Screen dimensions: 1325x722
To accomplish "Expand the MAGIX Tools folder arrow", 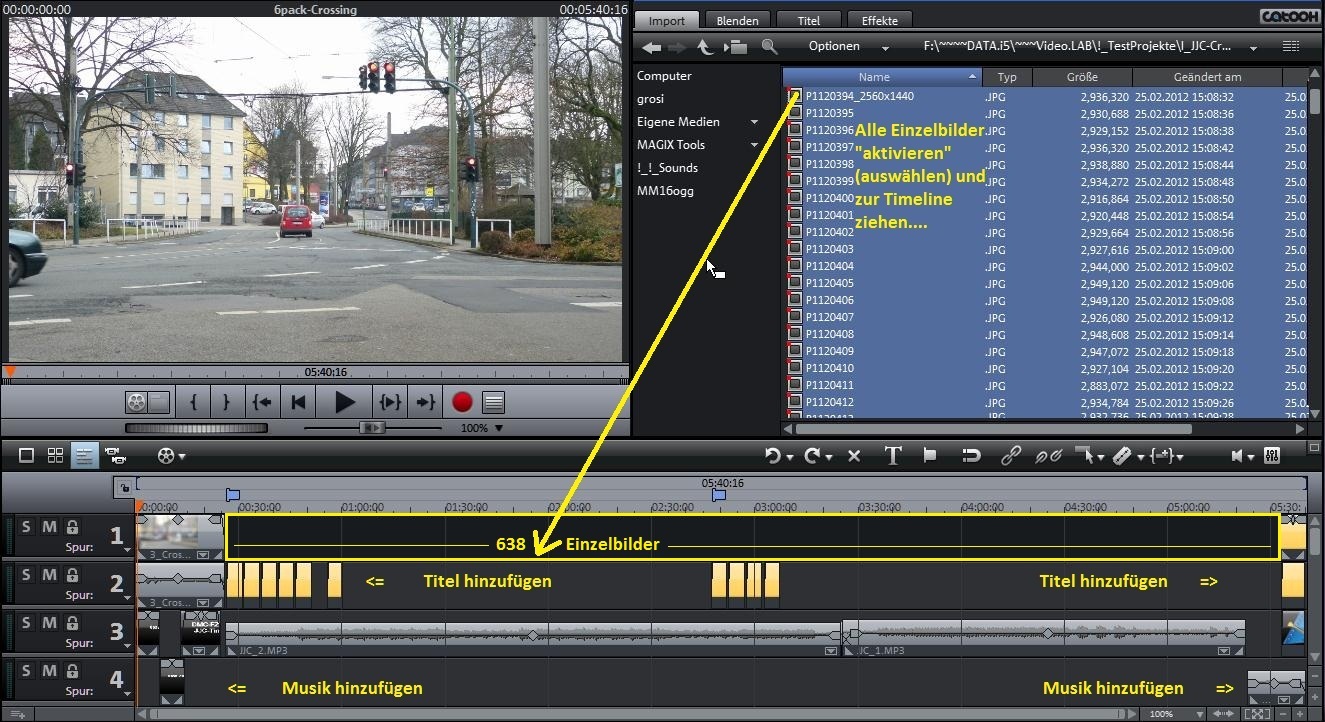I will 755,145.
